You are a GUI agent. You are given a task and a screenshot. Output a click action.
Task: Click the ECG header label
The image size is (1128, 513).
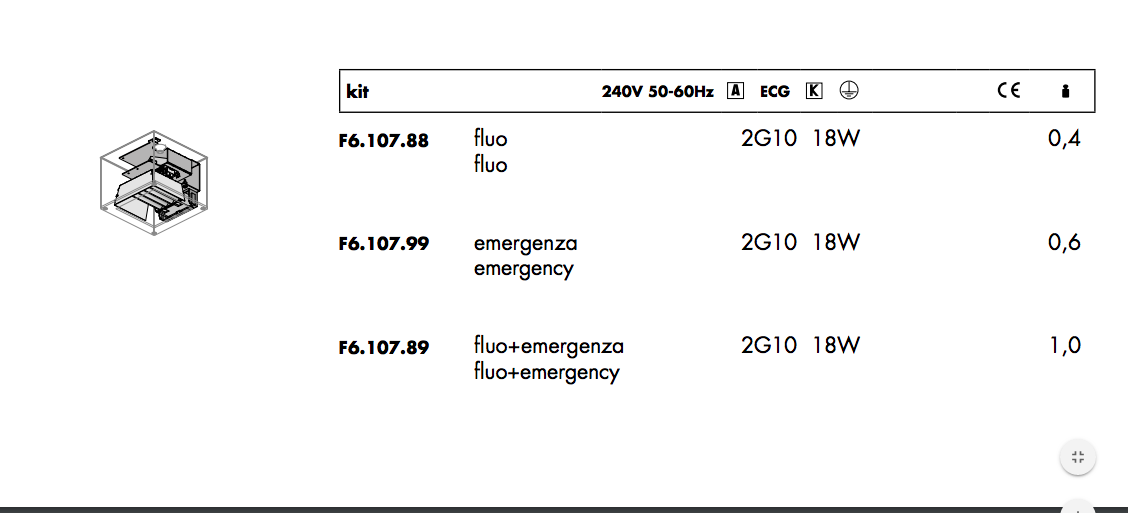point(774,92)
